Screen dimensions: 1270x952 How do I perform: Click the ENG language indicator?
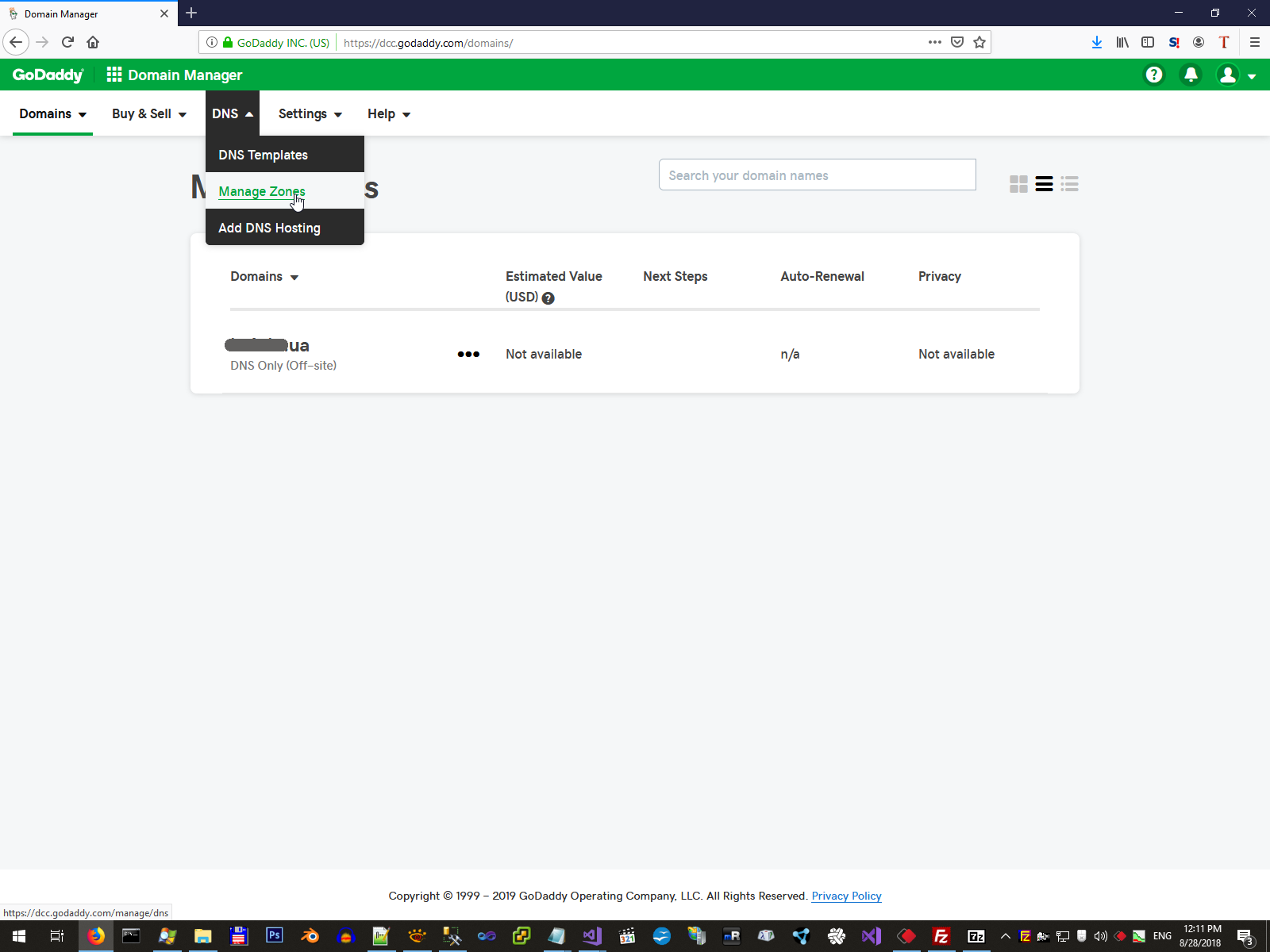[x=1162, y=936]
